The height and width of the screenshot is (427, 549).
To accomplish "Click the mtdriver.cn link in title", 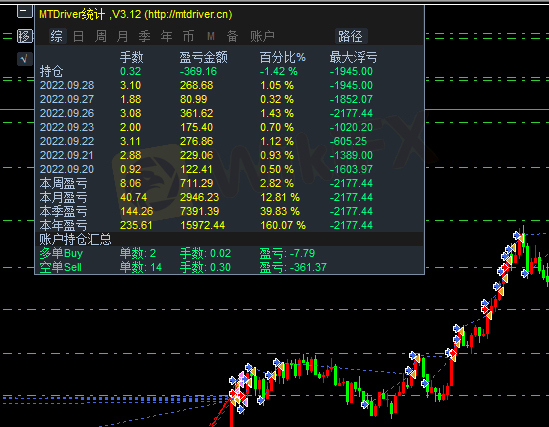I will (x=189, y=14).
